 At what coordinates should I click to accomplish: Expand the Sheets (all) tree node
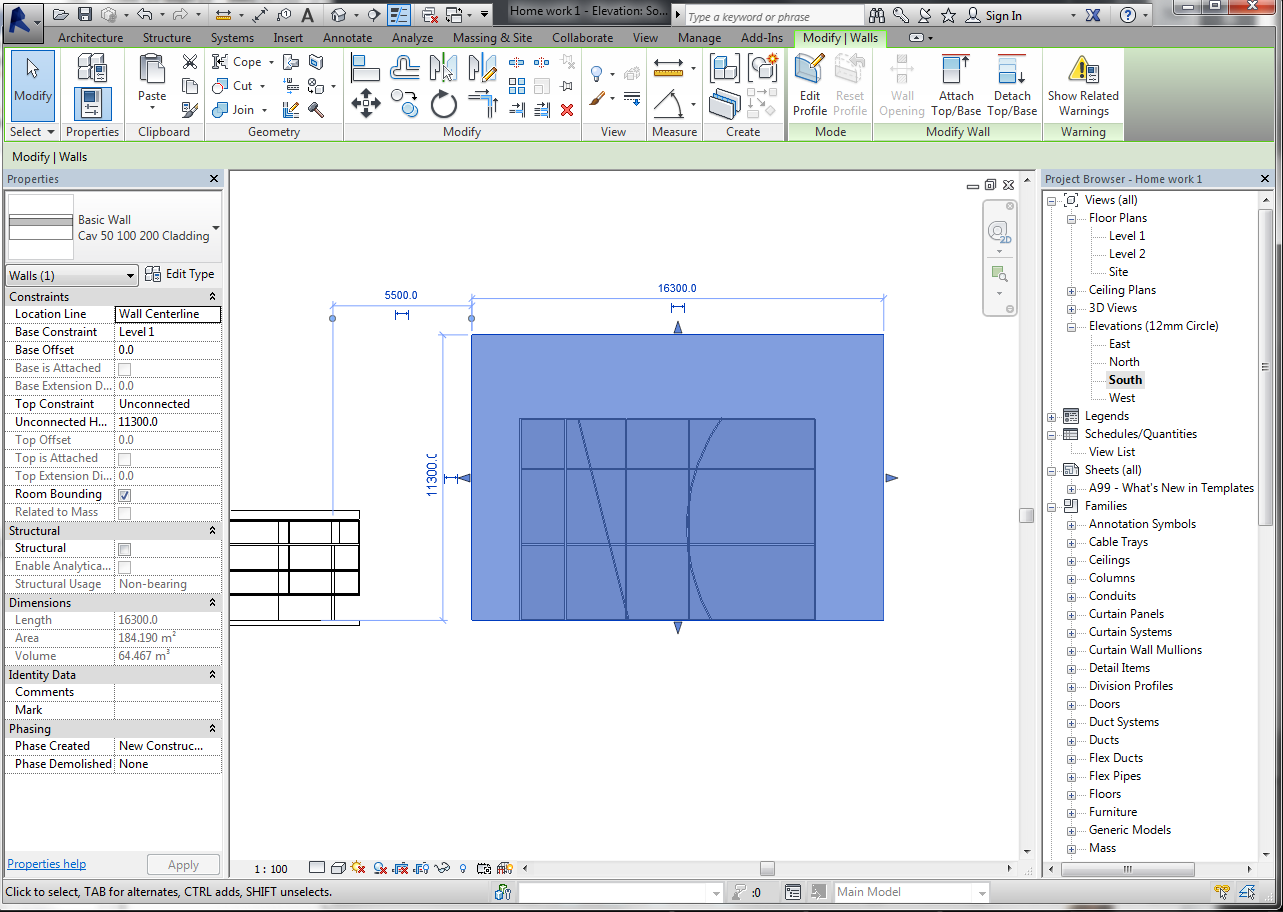coord(1052,469)
